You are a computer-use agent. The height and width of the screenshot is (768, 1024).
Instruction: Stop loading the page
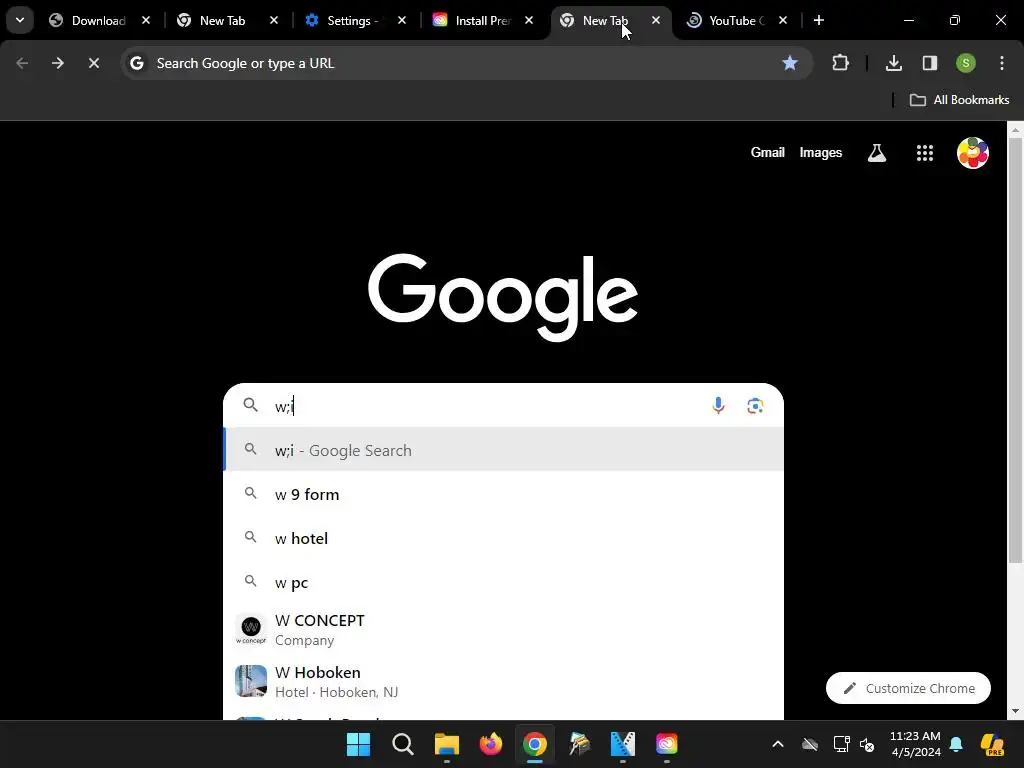pos(93,63)
